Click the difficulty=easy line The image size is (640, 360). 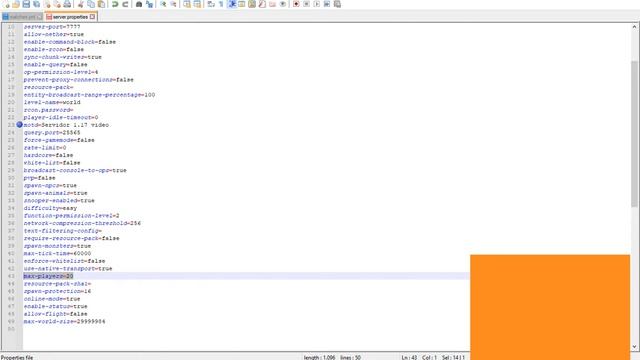click(x=50, y=208)
